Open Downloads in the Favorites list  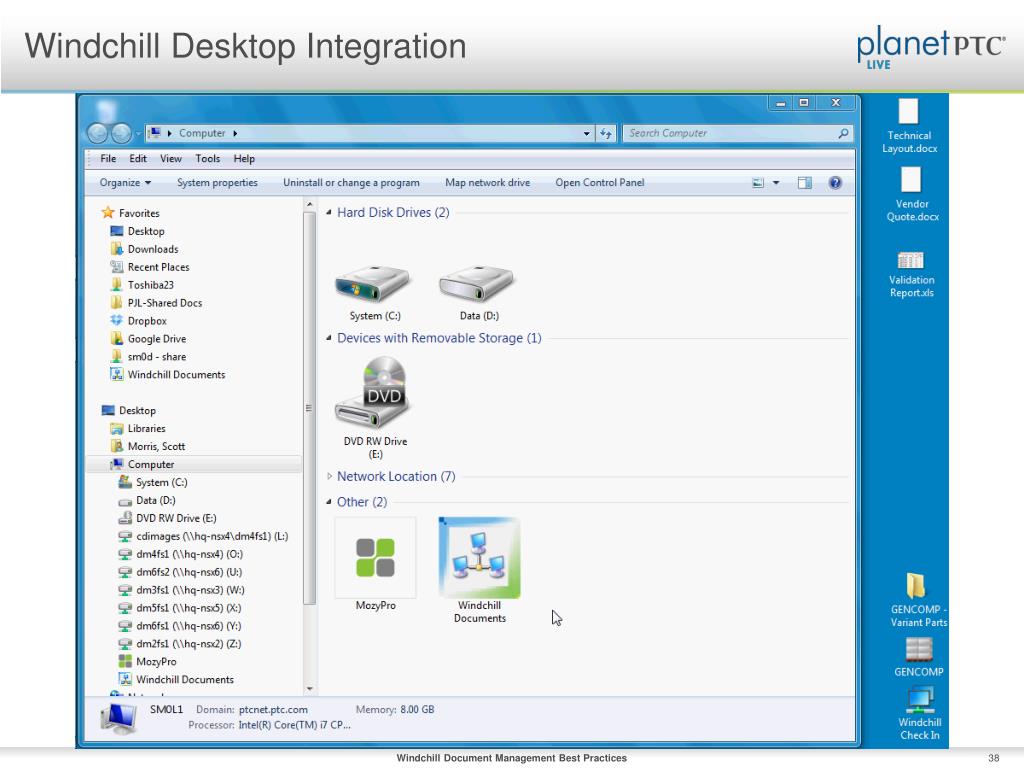[x=144, y=249]
